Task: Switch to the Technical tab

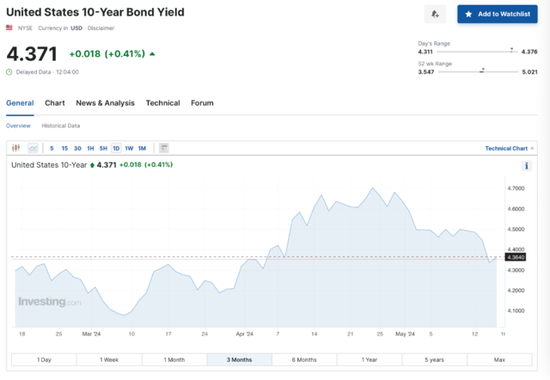Action: pos(163,103)
